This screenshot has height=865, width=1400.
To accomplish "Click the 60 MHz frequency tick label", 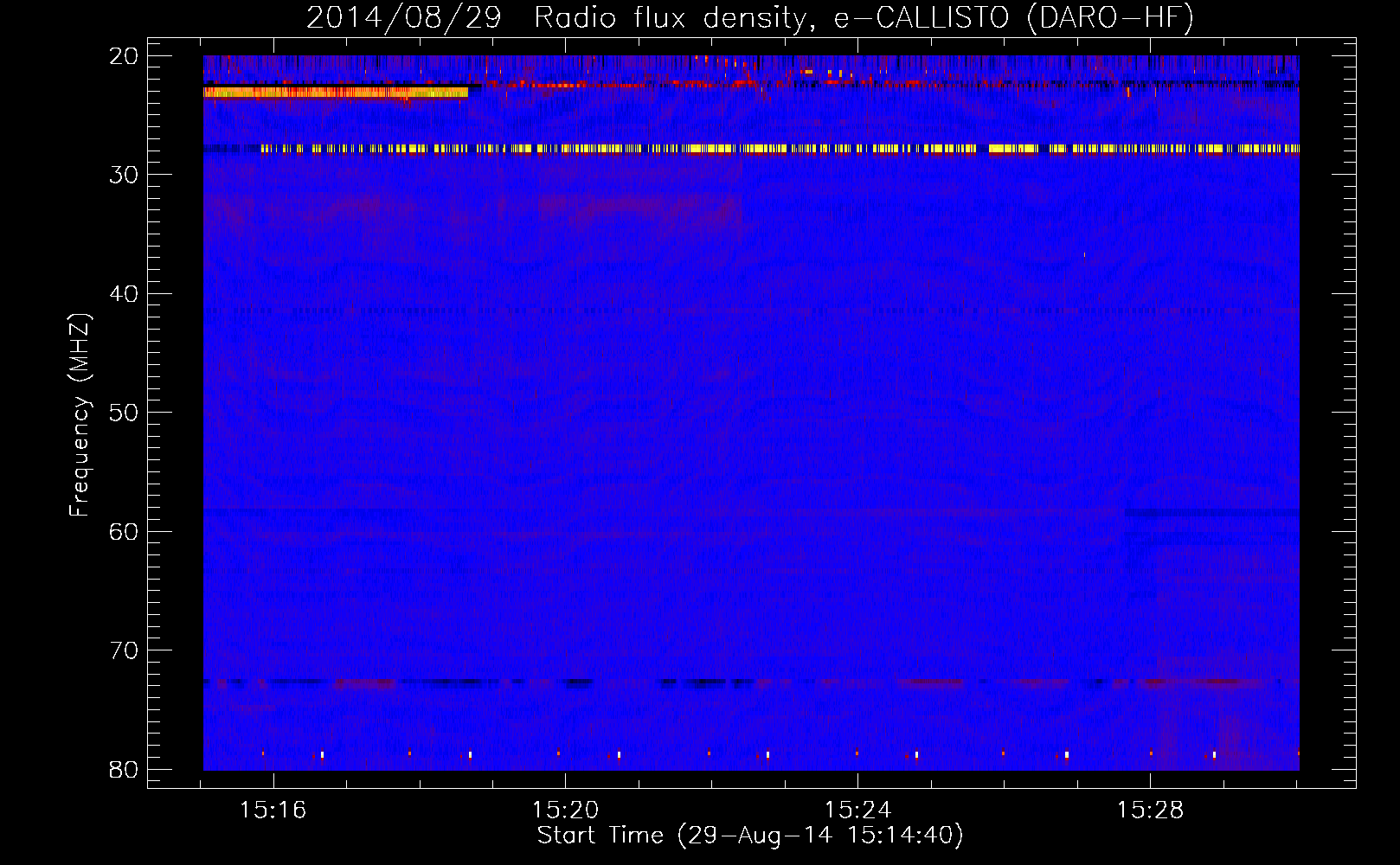I will tap(124, 531).
